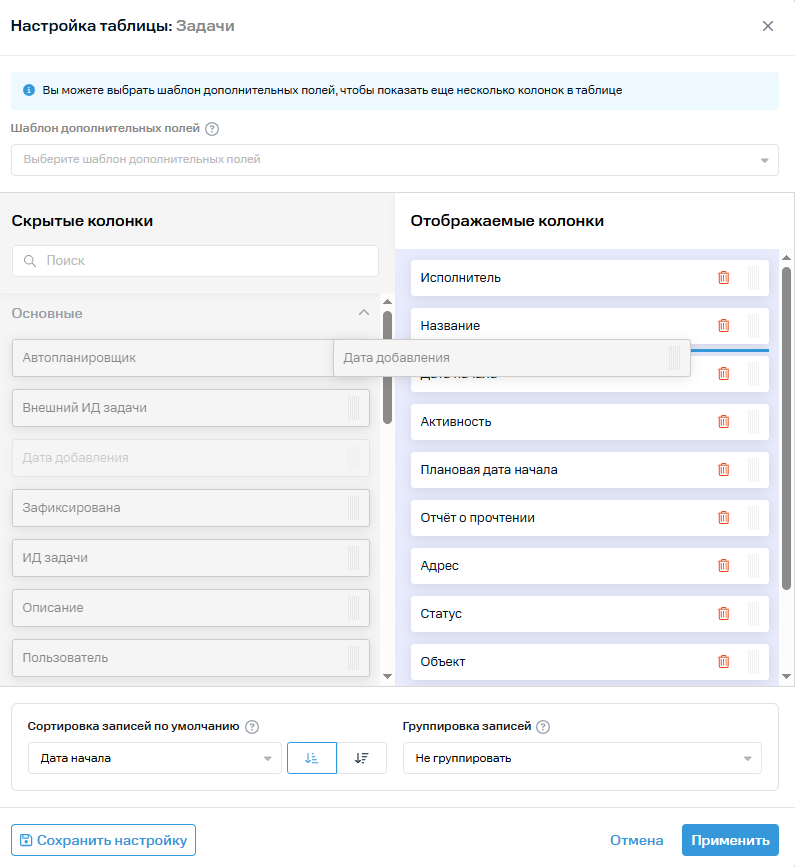Click the help icon beside Шаблон дополнительных полей
795x867 pixels.
pos(212,129)
